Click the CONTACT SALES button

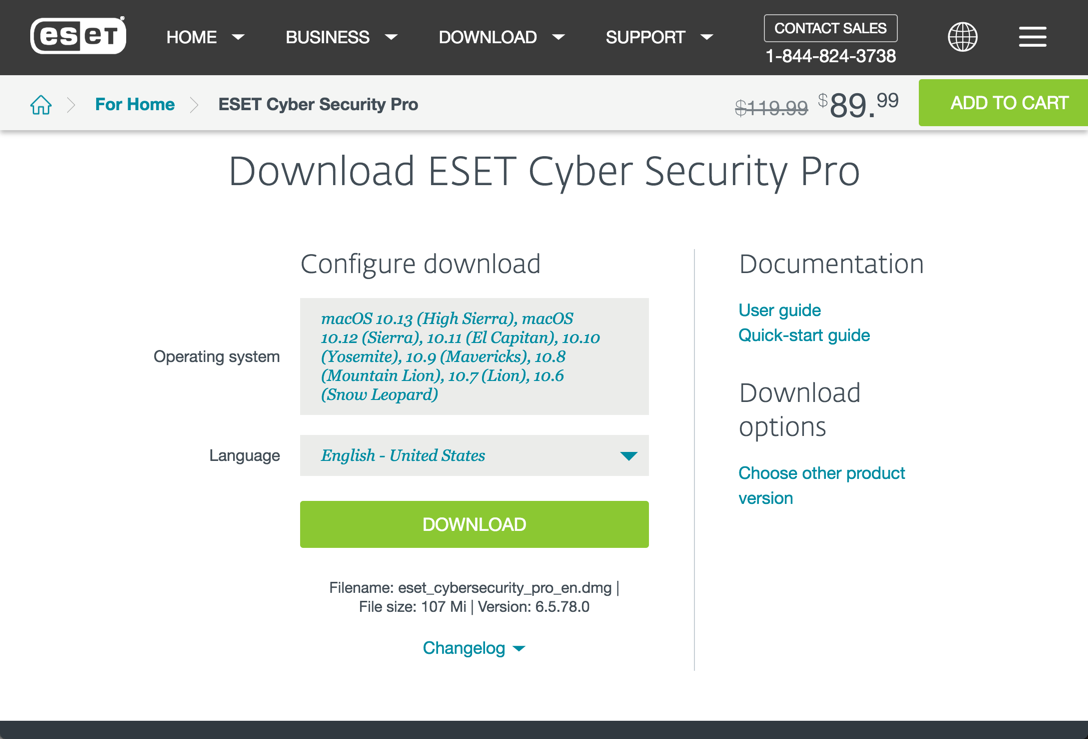click(x=831, y=28)
